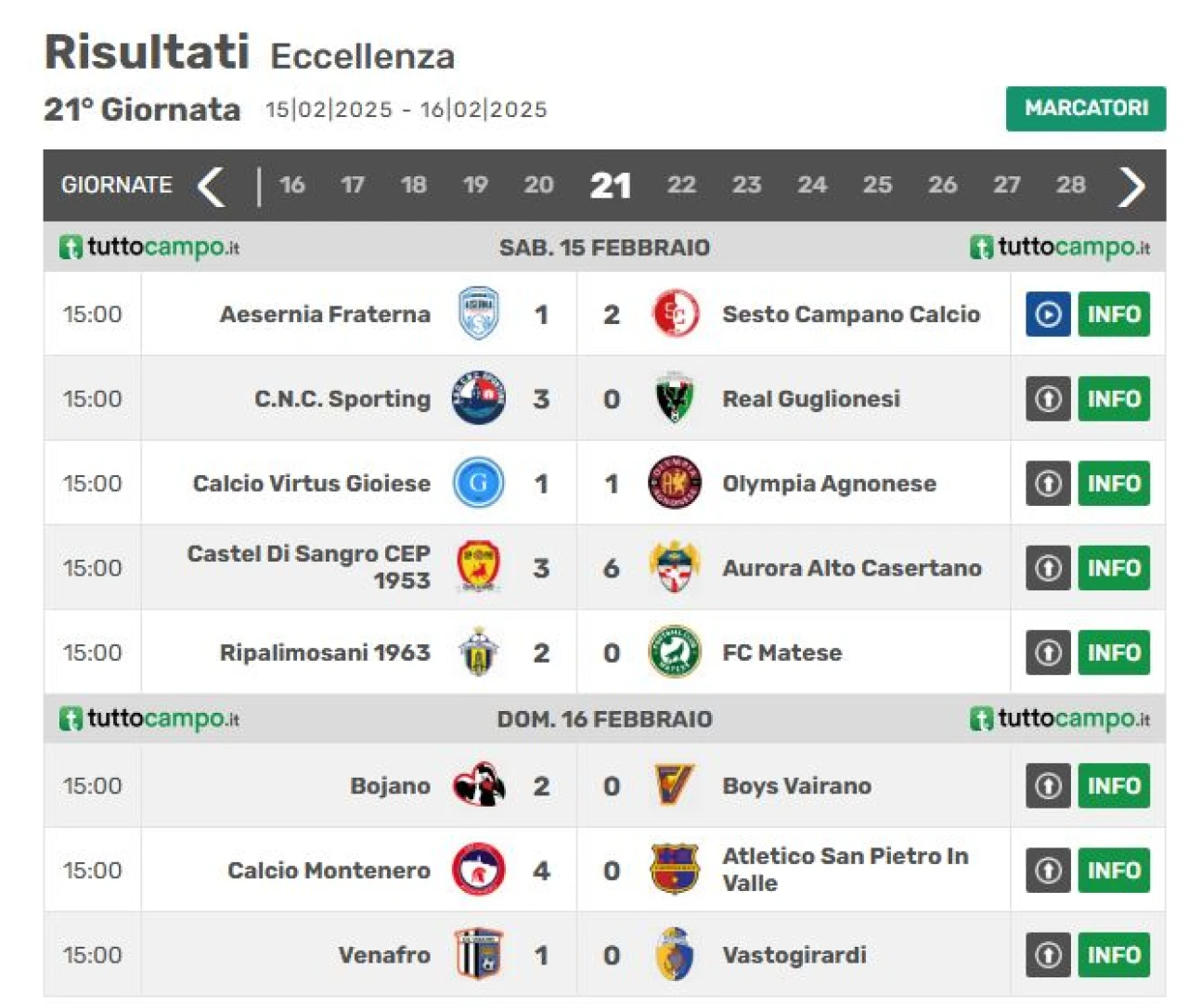Go to previous giornate with left chevron

pos(212,186)
